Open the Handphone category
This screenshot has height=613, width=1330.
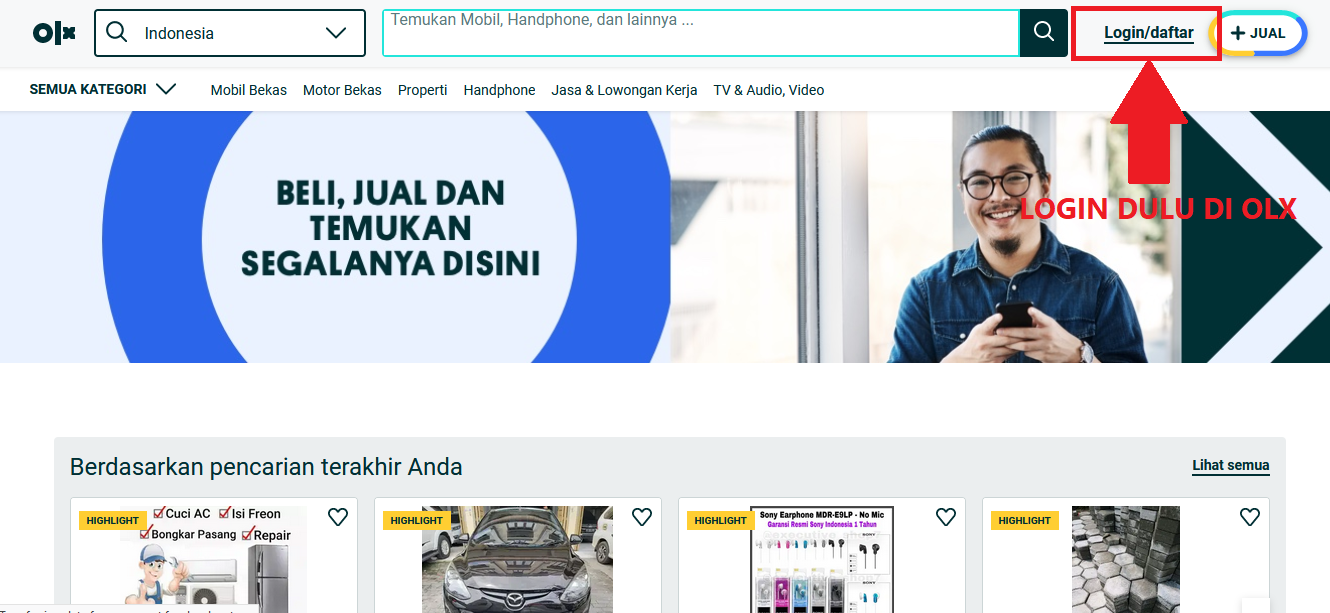(500, 90)
